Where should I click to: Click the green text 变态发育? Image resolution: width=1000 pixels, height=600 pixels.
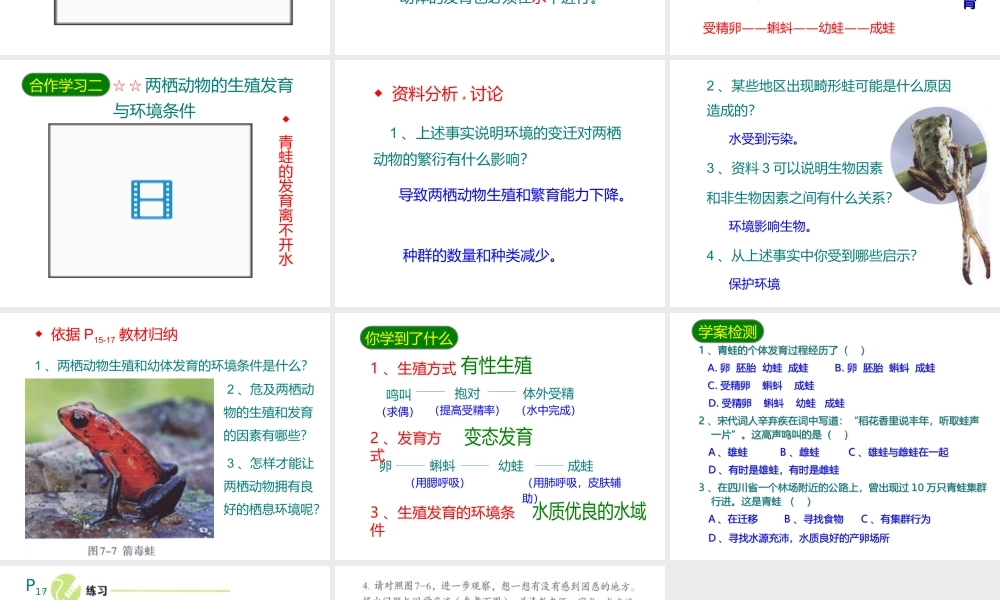click(498, 437)
